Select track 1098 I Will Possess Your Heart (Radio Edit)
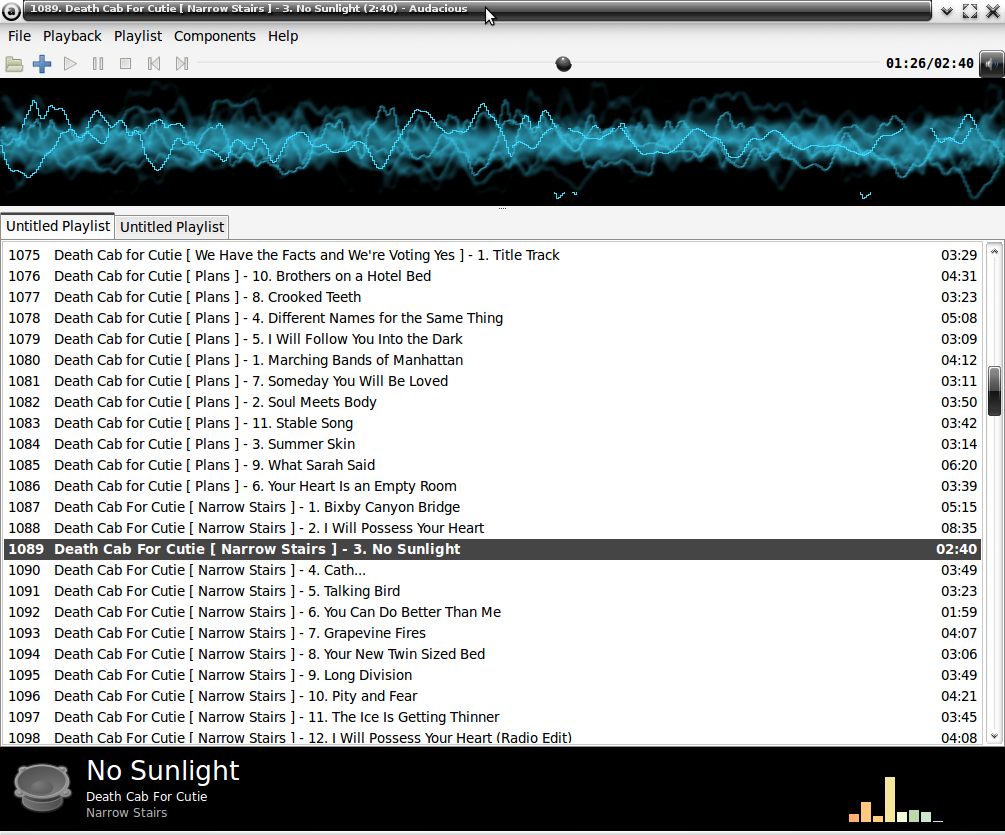The width and height of the screenshot is (1005, 835). [492, 737]
